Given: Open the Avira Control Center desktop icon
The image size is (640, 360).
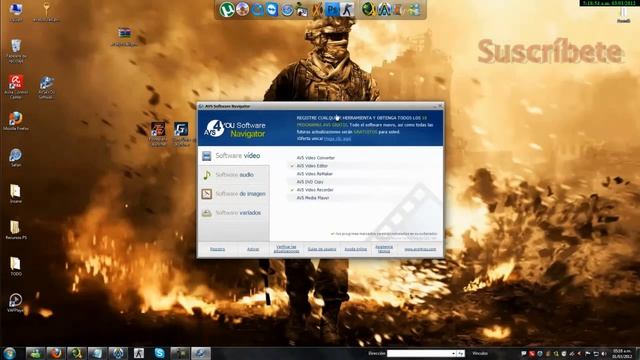Looking at the screenshot, I should pos(16,87).
